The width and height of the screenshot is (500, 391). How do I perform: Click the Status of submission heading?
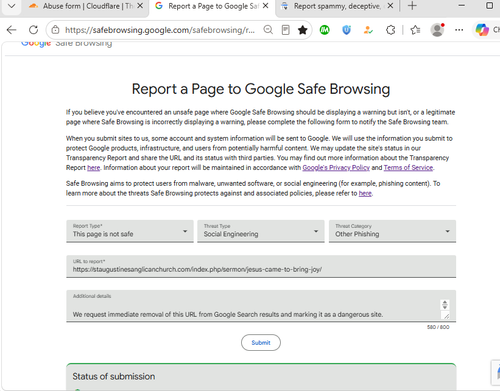point(114,377)
